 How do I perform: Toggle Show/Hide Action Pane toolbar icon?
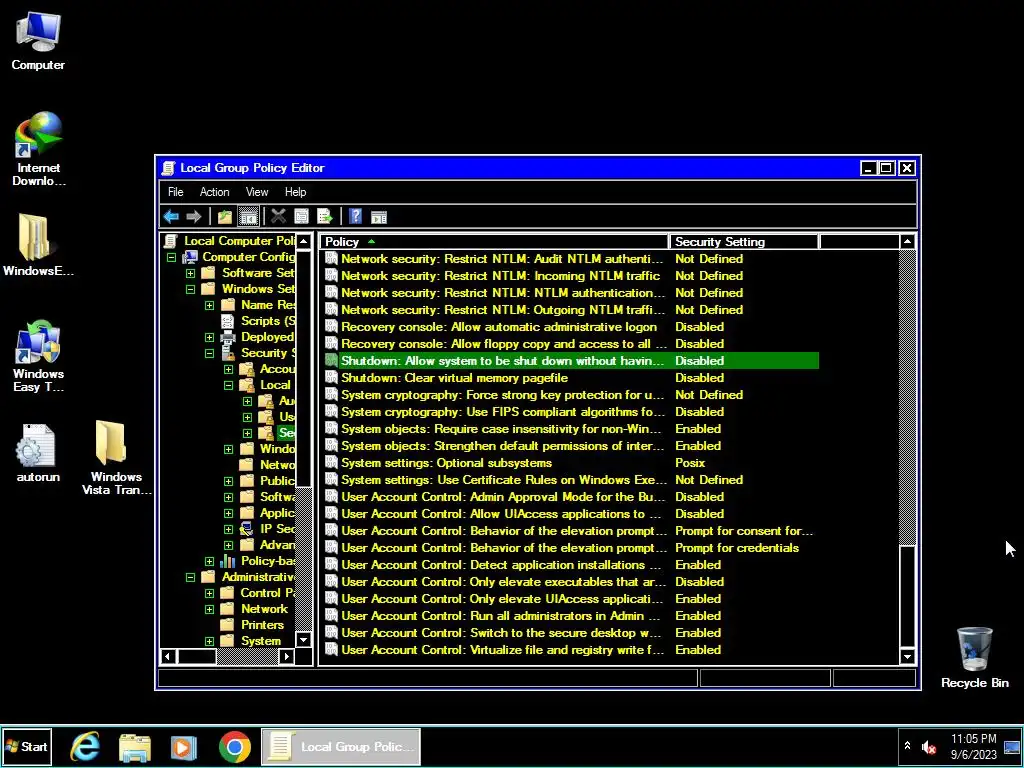click(379, 216)
